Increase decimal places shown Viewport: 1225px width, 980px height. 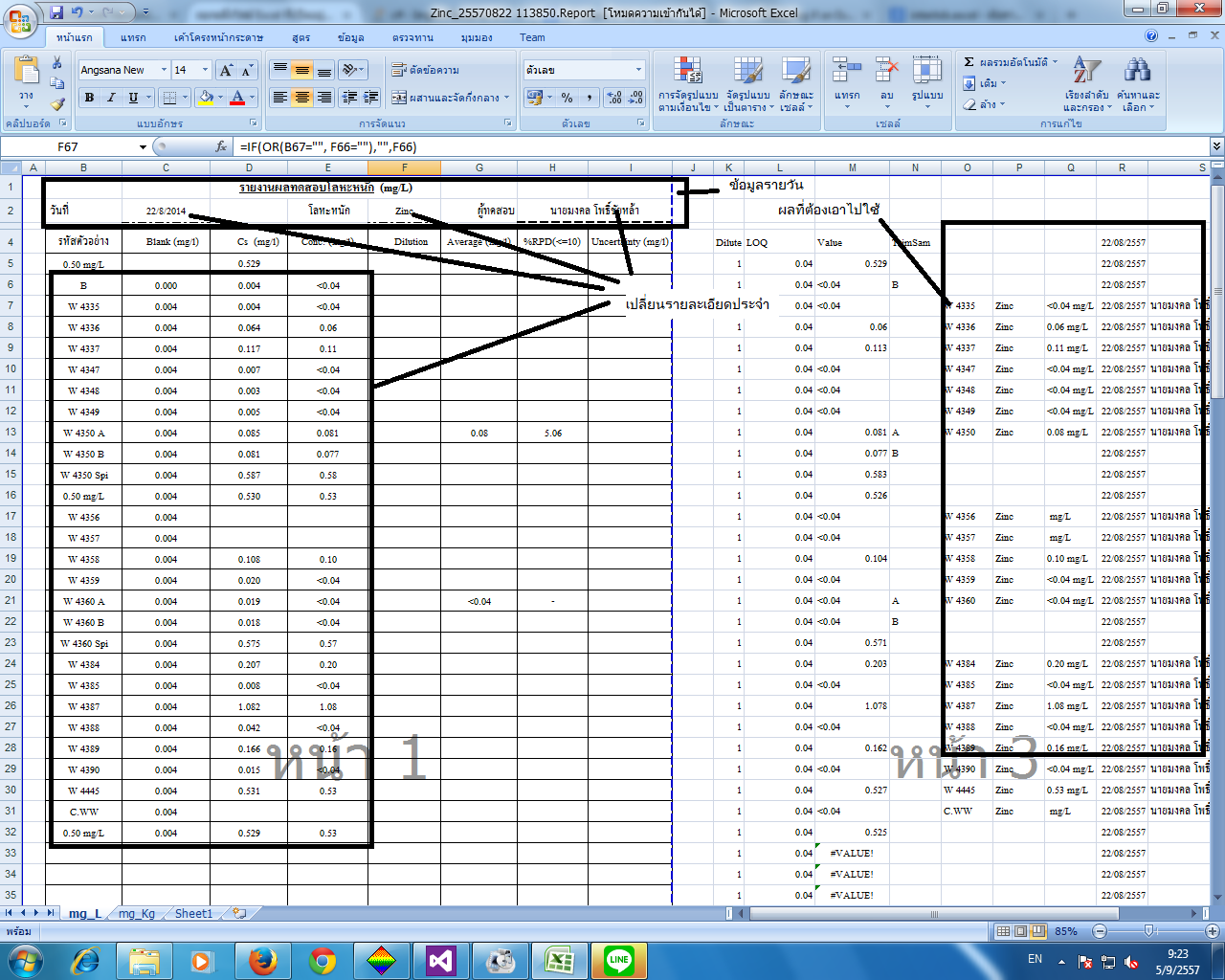(x=614, y=98)
